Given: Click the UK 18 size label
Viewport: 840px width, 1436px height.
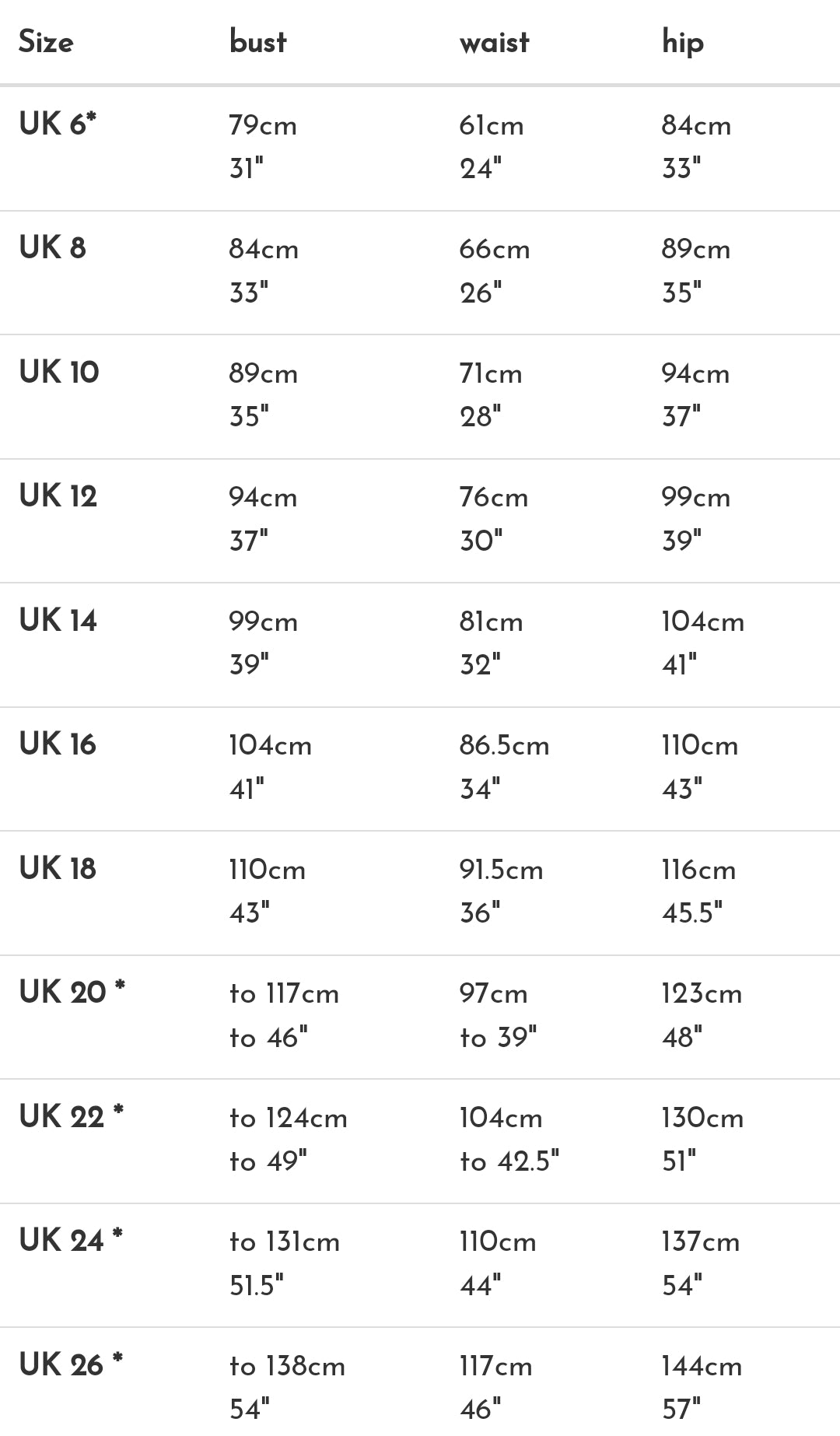Looking at the screenshot, I should click(58, 869).
